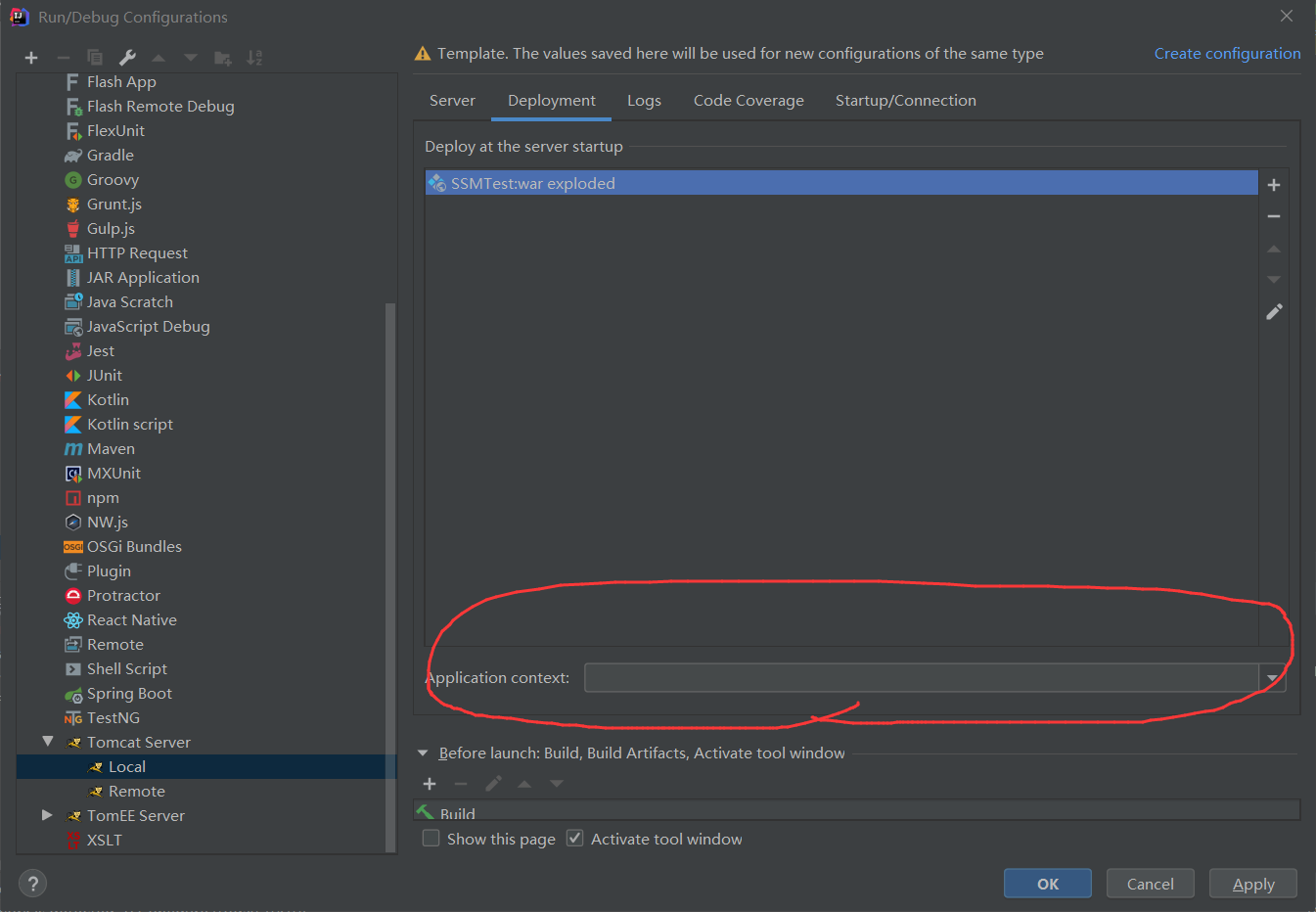
Task: Click the Application context input field
Action: pyautogui.click(x=922, y=678)
